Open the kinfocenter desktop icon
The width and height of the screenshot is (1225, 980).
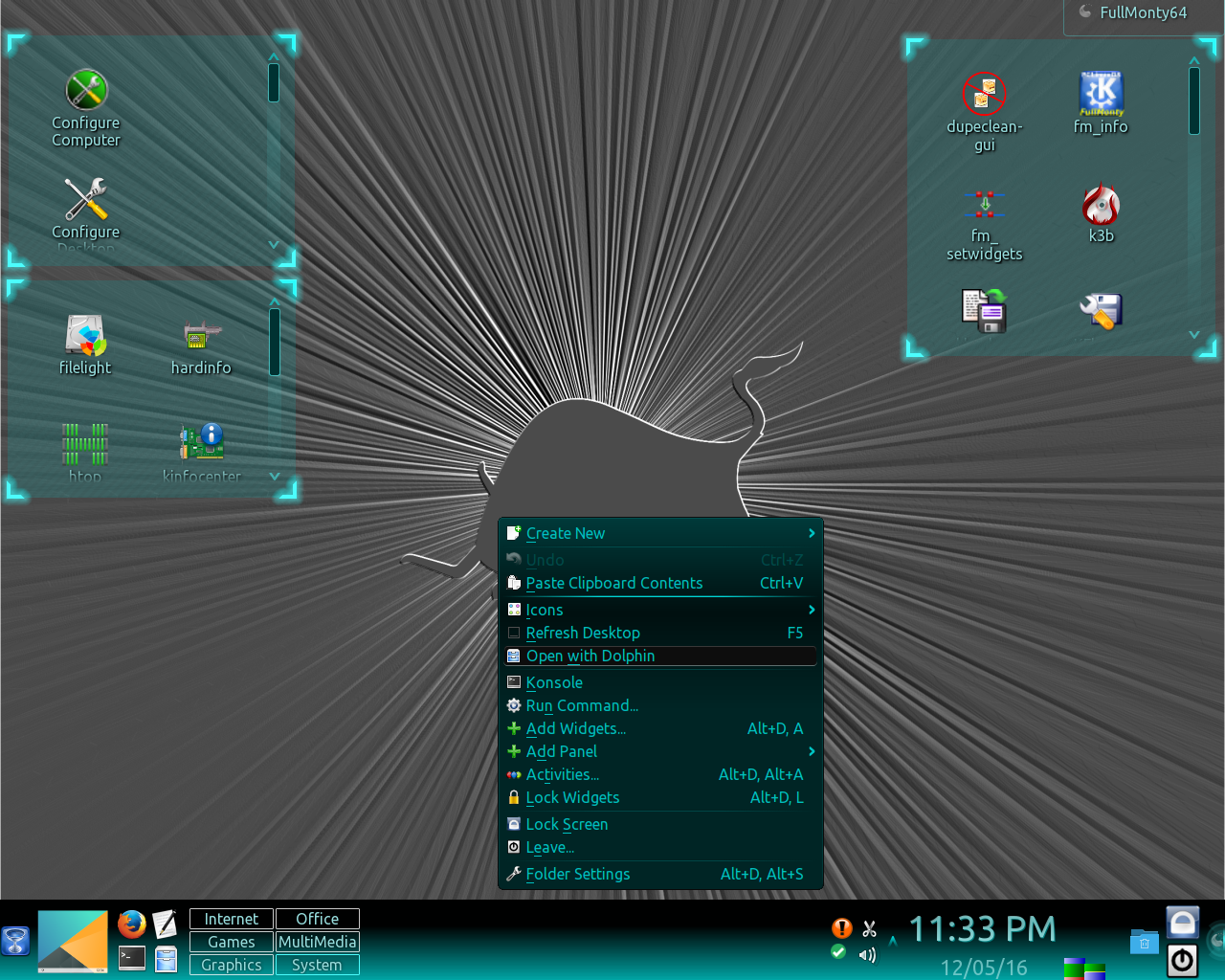(x=202, y=452)
